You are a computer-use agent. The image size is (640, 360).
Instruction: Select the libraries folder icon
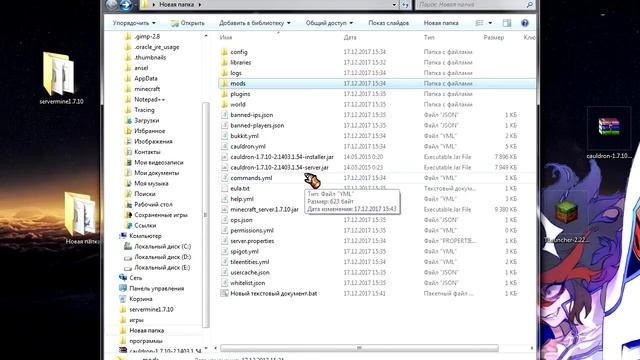click(x=224, y=62)
